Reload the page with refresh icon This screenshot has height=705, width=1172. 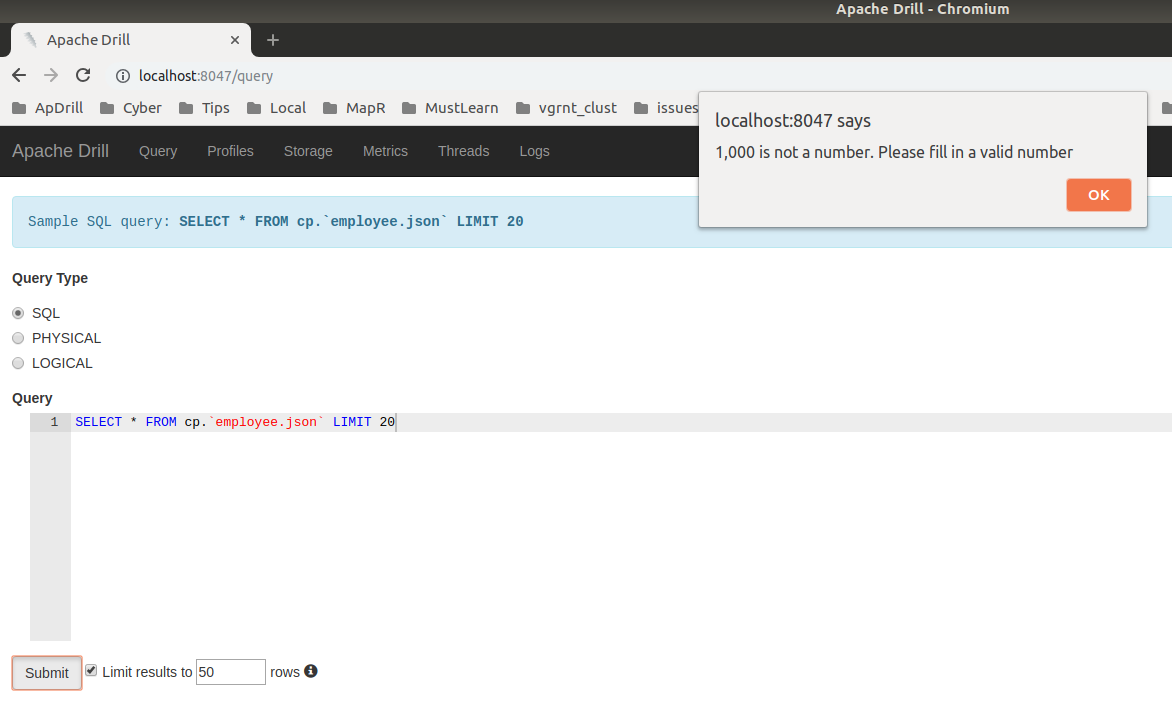click(83, 76)
